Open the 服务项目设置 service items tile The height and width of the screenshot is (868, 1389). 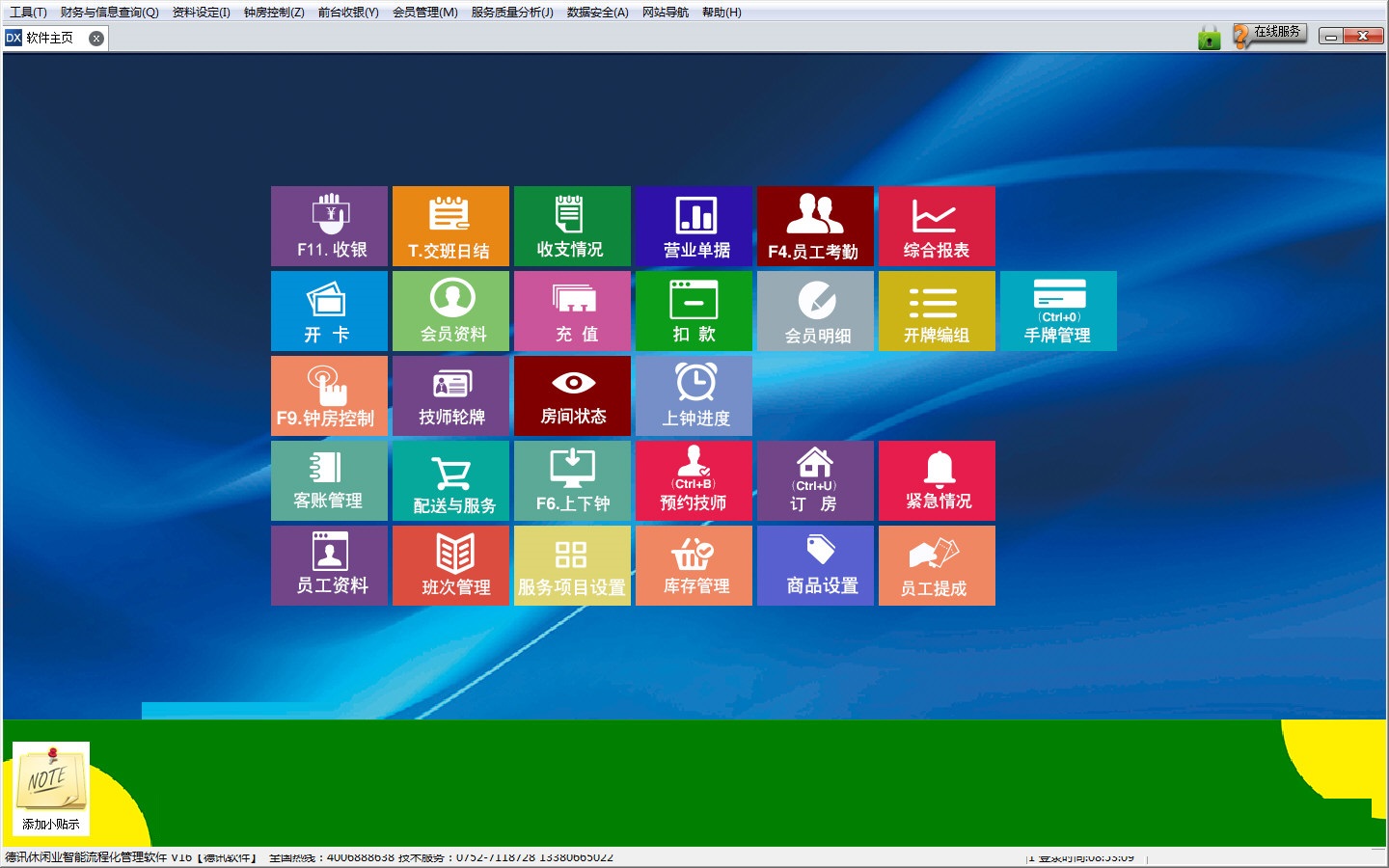click(572, 565)
